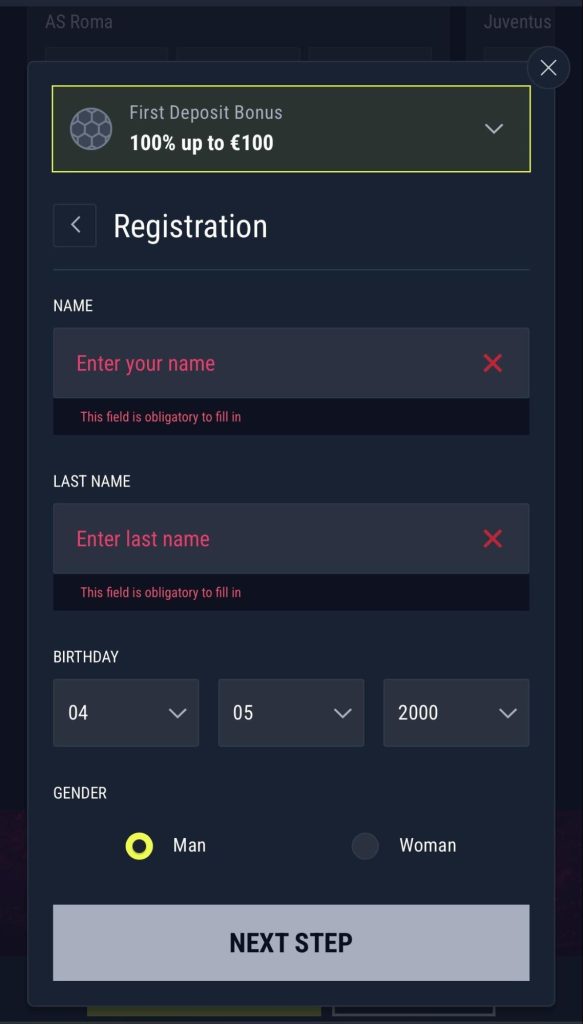Image resolution: width=583 pixels, height=1024 pixels.
Task: Click the AS Roma team behind dialog
Action: pos(79,22)
